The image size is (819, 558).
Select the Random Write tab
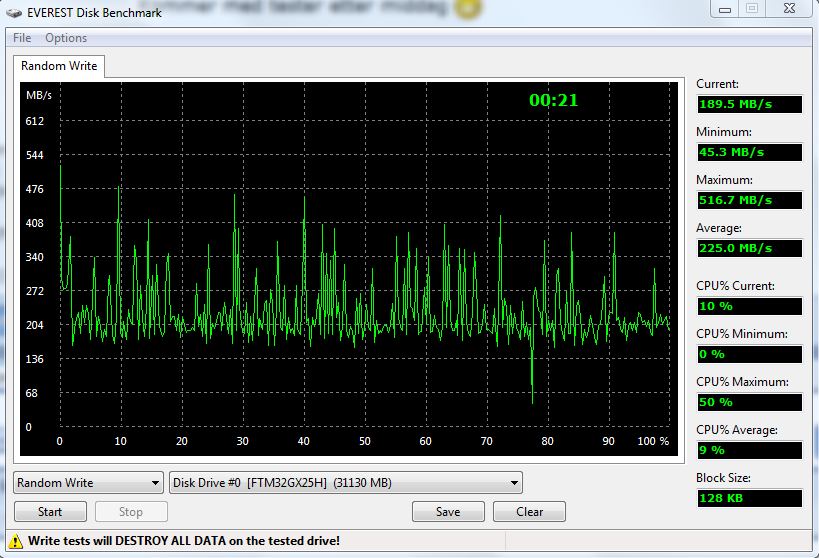tap(59, 66)
